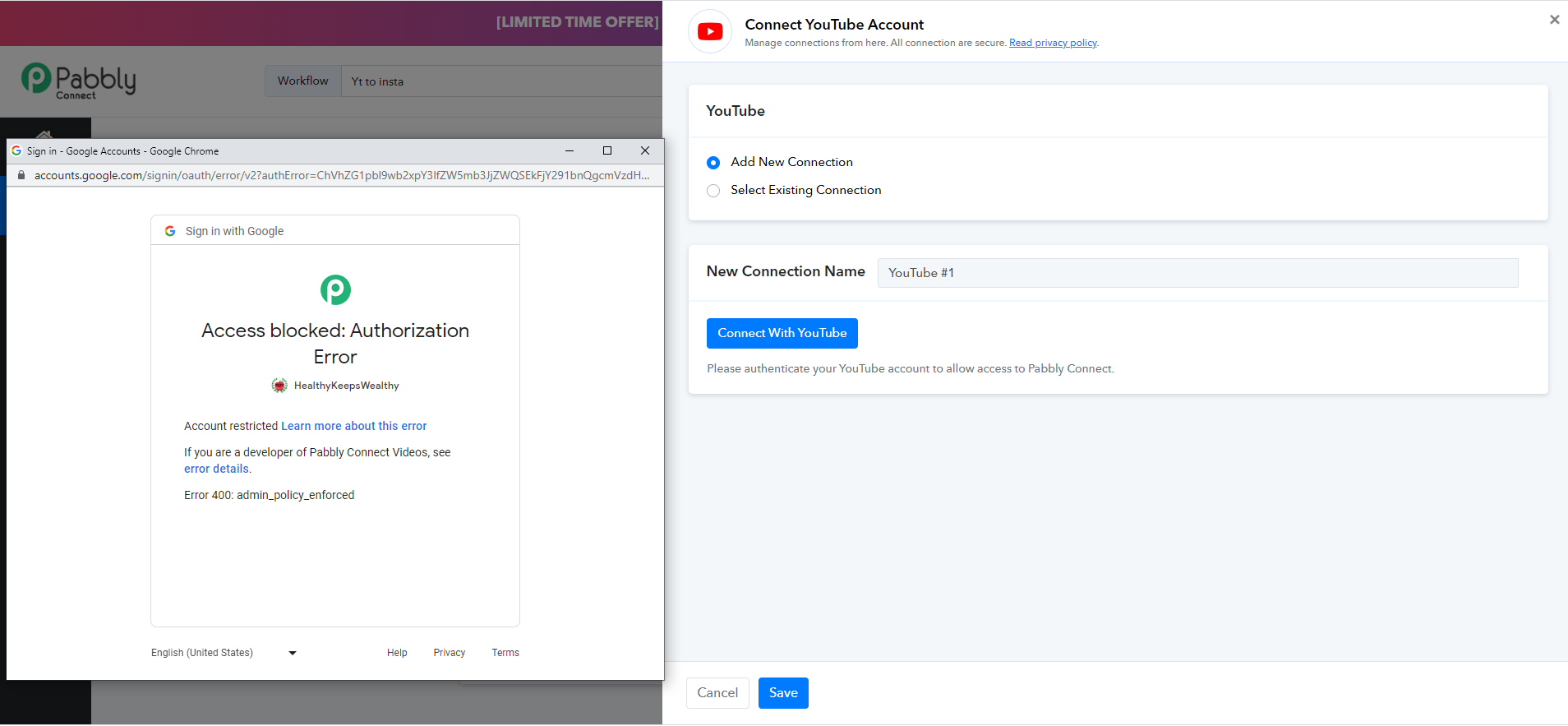Click the Error 400: admin_policy_enforced text

tap(270, 495)
